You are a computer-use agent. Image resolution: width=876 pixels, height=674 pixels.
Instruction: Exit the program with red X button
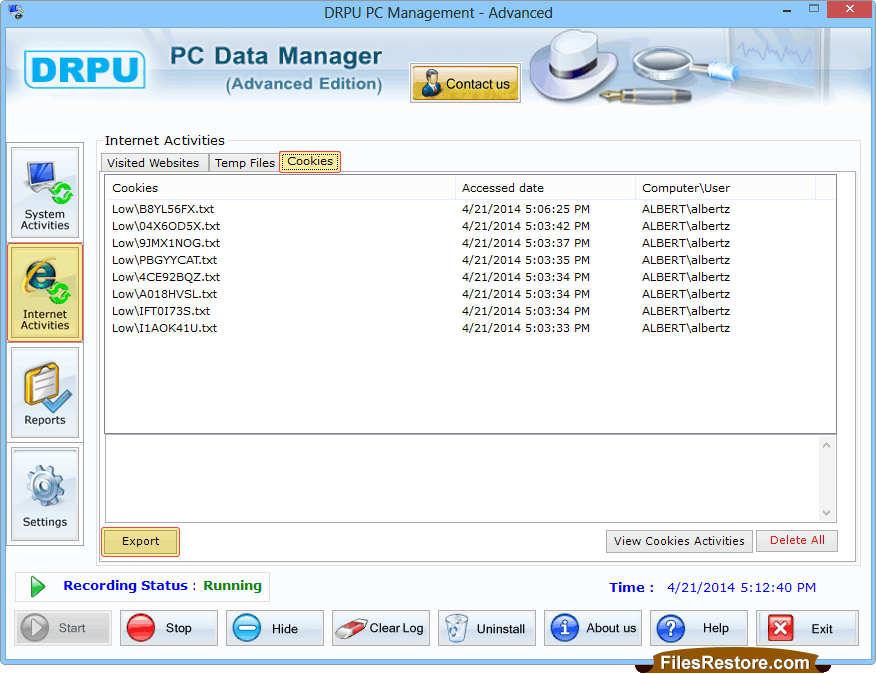pos(807,628)
